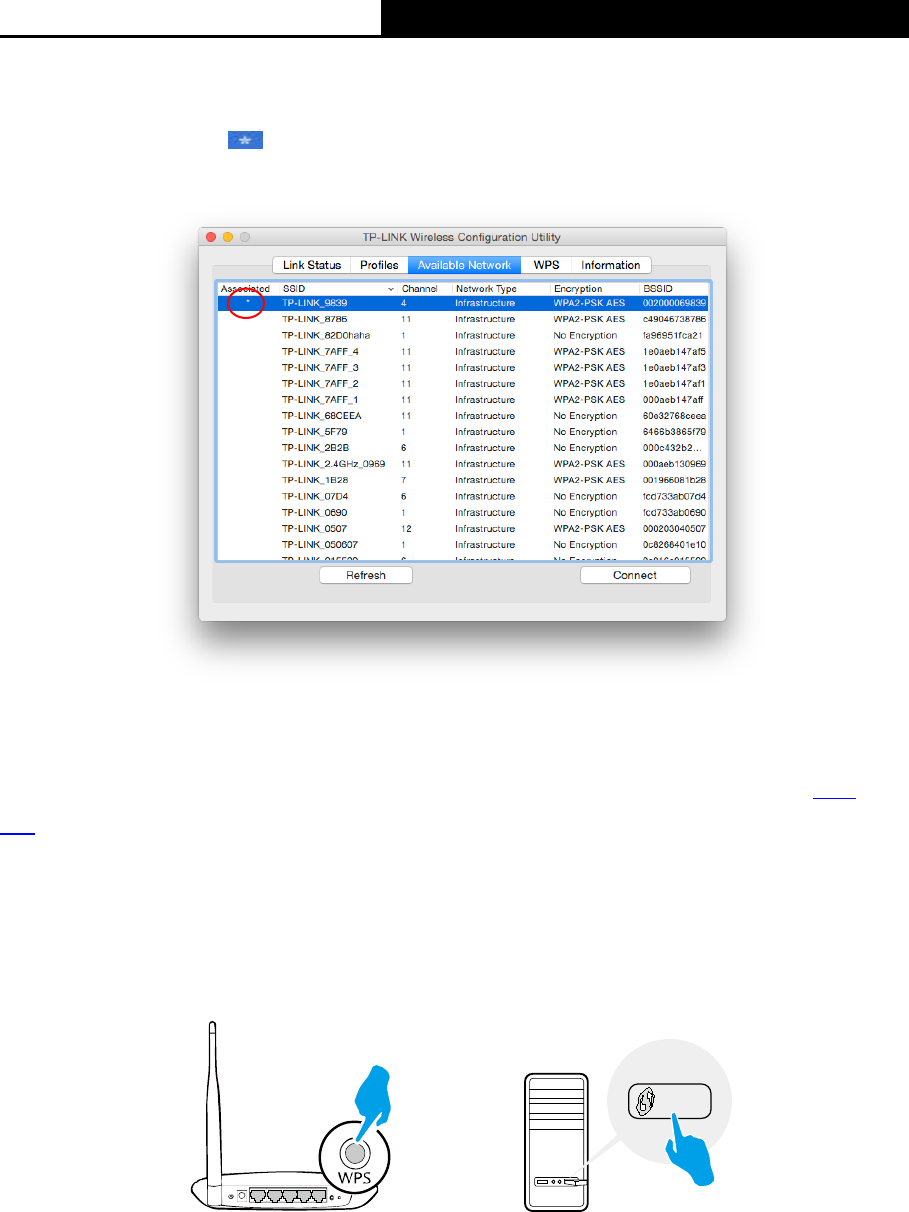Pick the TP-LINK_68CEEA network
The width and height of the screenshot is (909, 1212).
463,415
